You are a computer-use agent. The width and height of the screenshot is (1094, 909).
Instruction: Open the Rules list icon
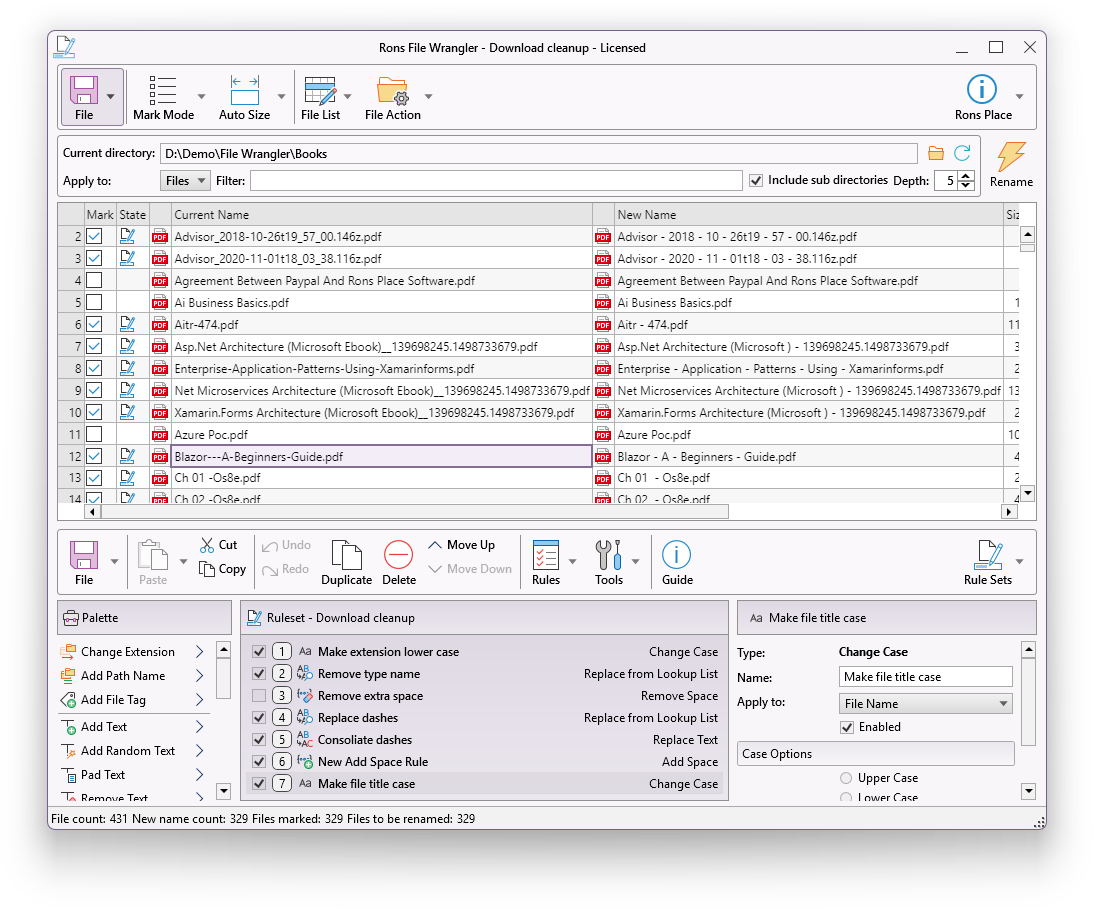[546, 555]
